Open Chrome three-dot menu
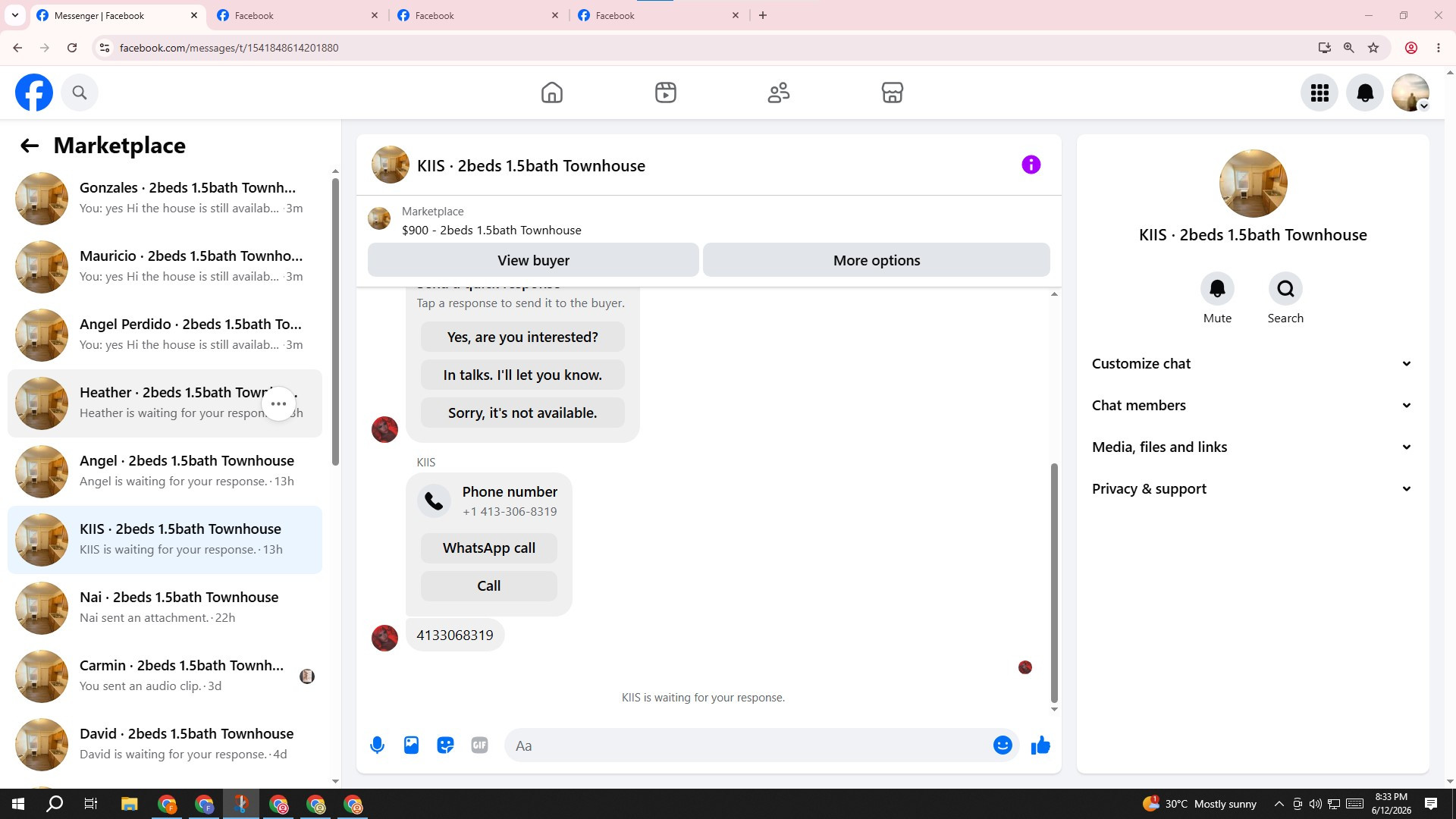The image size is (1456, 819). (1439, 48)
